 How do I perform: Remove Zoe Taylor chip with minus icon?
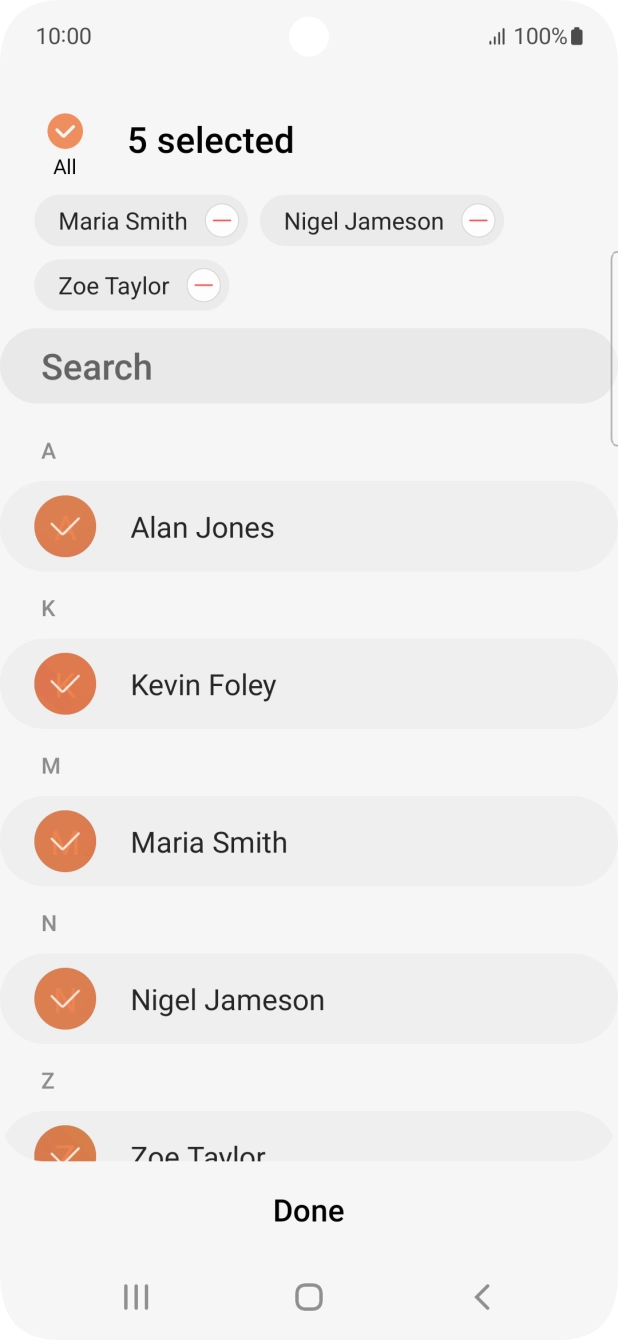(204, 286)
